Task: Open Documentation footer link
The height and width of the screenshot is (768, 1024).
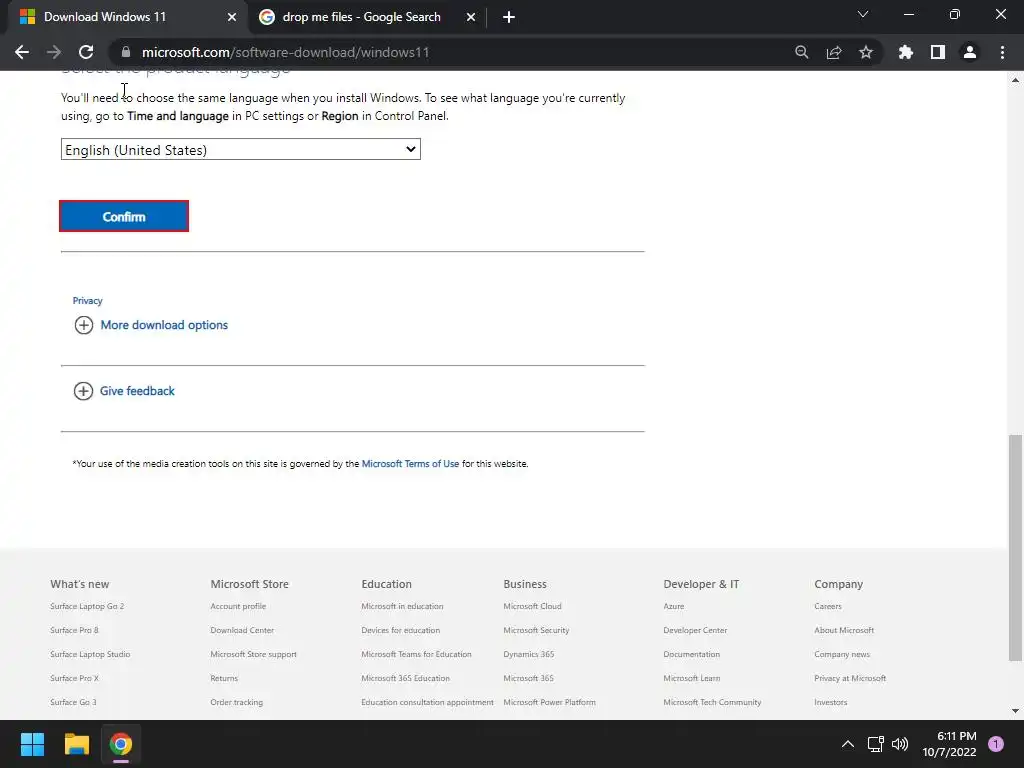Action: 691,654
